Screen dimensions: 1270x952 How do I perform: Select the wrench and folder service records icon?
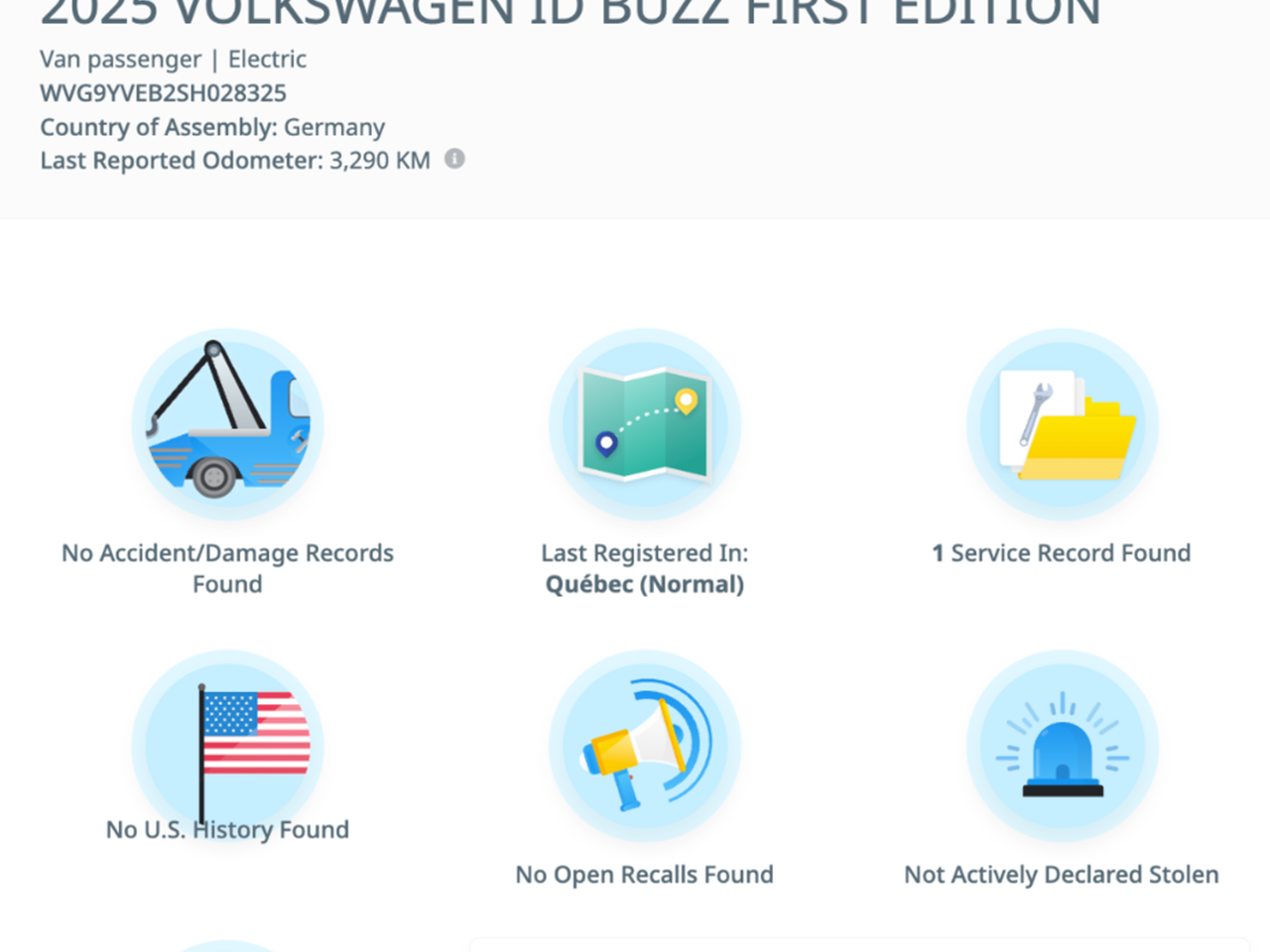tap(1063, 424)
